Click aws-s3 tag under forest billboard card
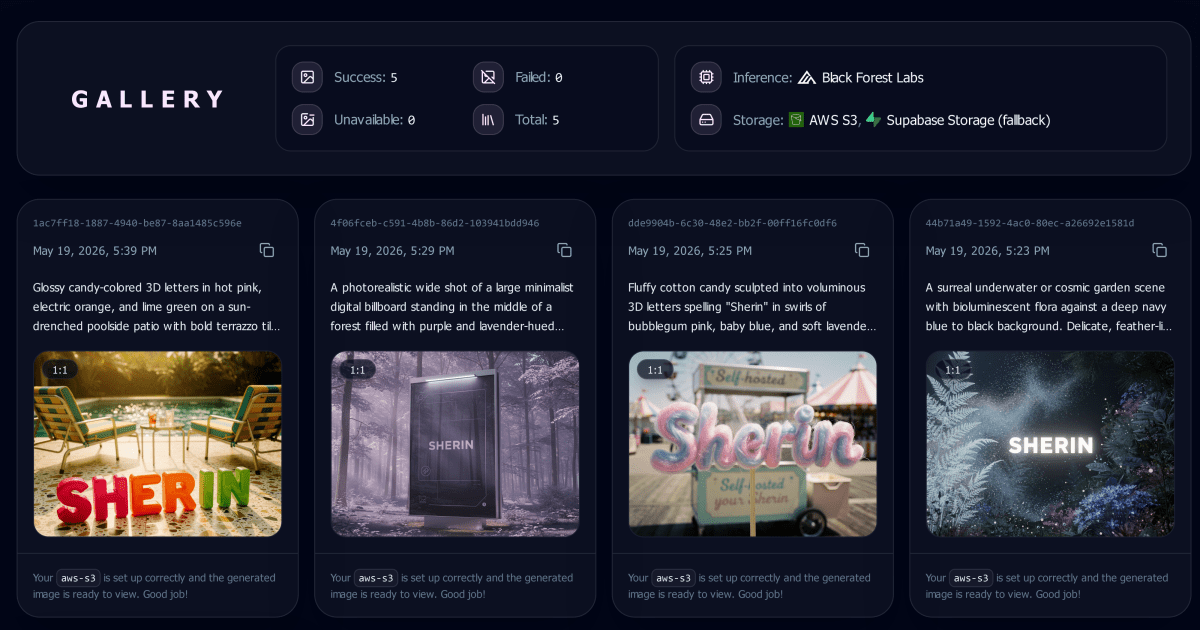 pyautogui.click(x=376, y=578)
